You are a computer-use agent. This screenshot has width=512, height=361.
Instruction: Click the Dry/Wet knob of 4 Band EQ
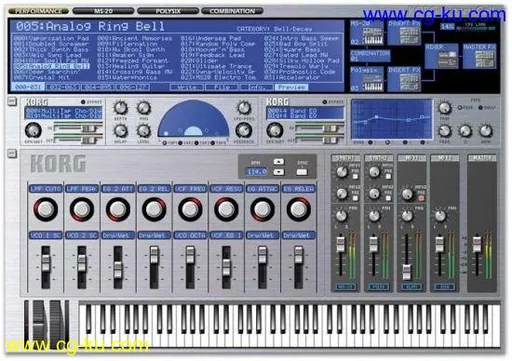point(275,130)
